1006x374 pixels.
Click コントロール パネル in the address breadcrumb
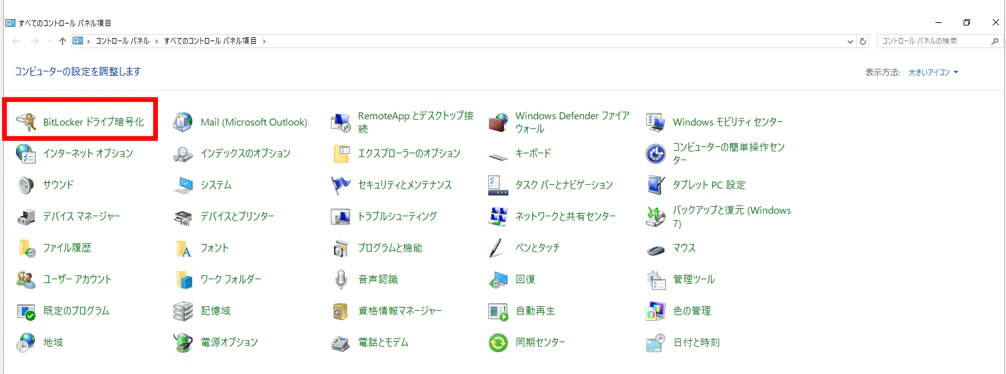click(x=122, y=40)
